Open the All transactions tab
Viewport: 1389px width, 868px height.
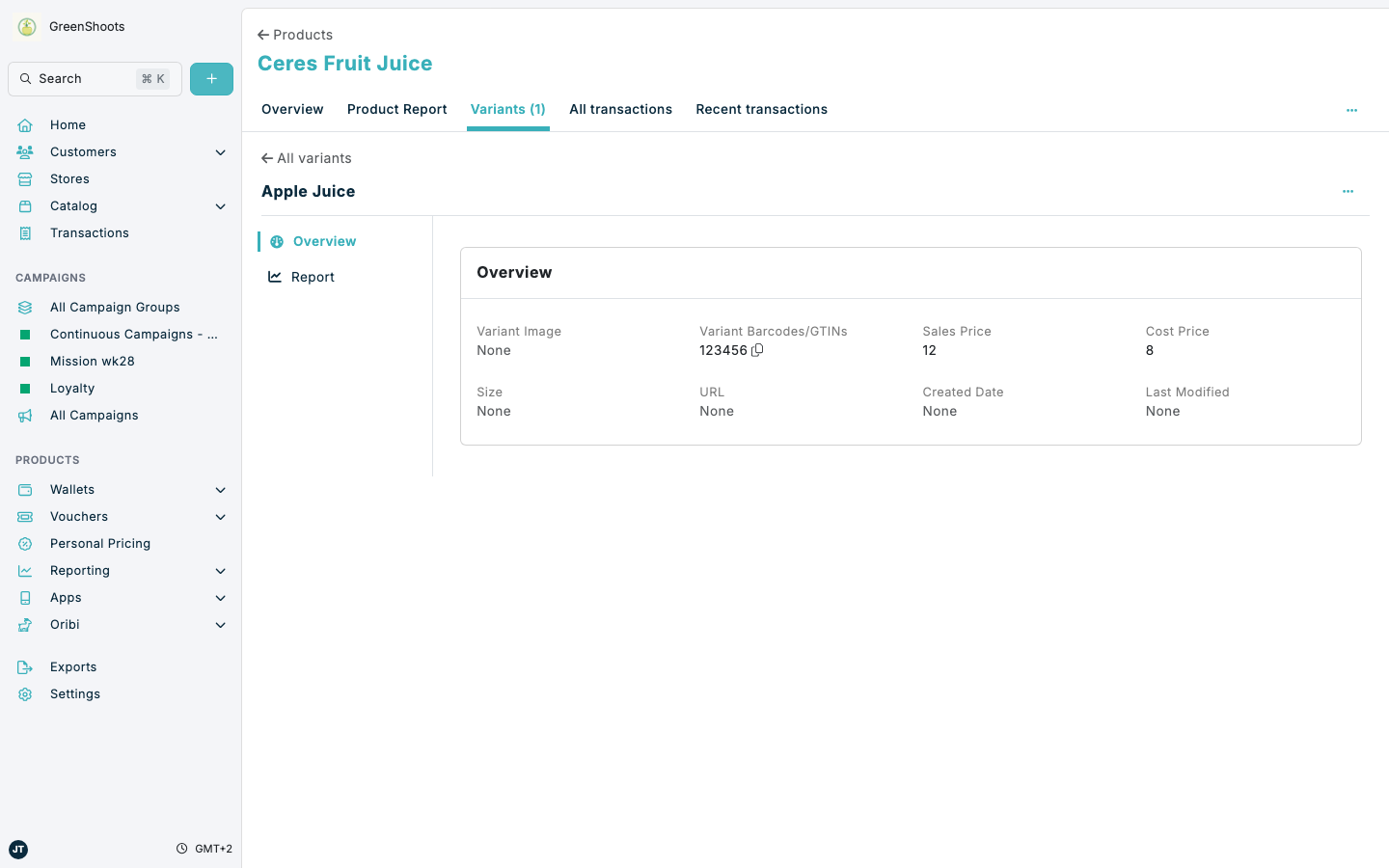(x=620, y=109)
